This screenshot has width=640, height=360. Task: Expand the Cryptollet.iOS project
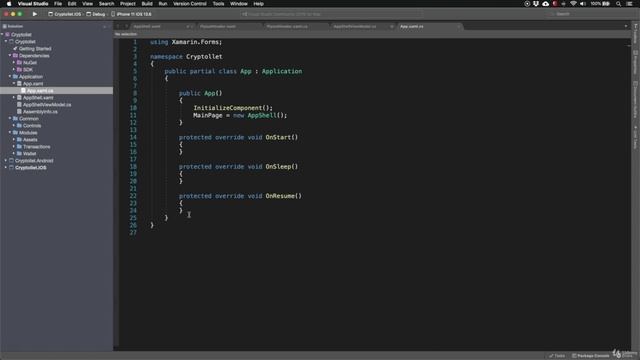(6, 167)
